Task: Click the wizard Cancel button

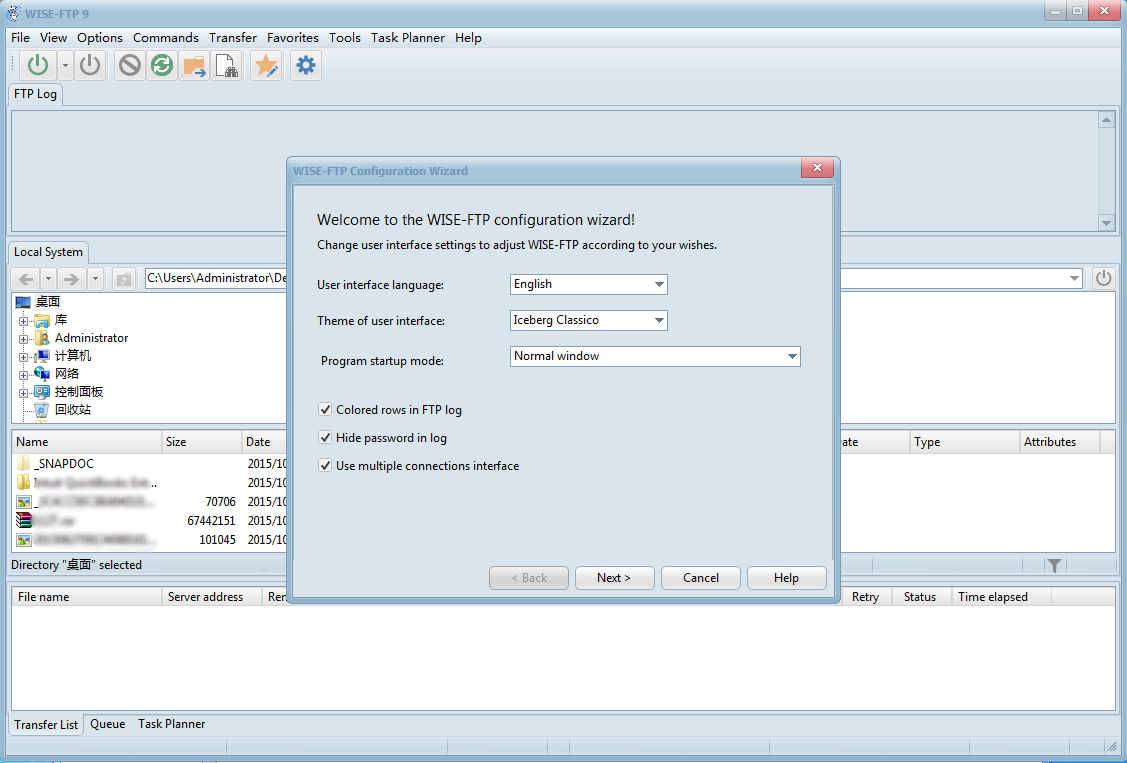Action: pyautogui.click(x=701, y=578)
